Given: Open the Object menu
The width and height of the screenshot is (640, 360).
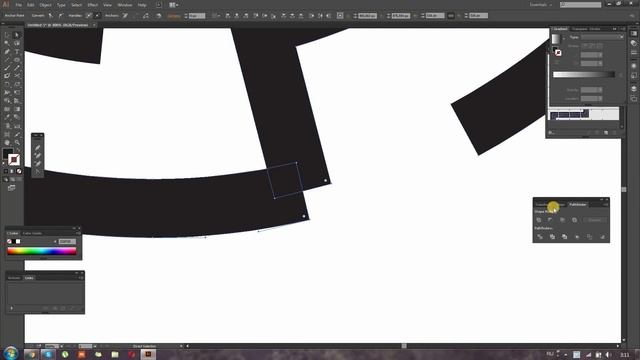Looking at the screenshot, I should coord(45,5).
